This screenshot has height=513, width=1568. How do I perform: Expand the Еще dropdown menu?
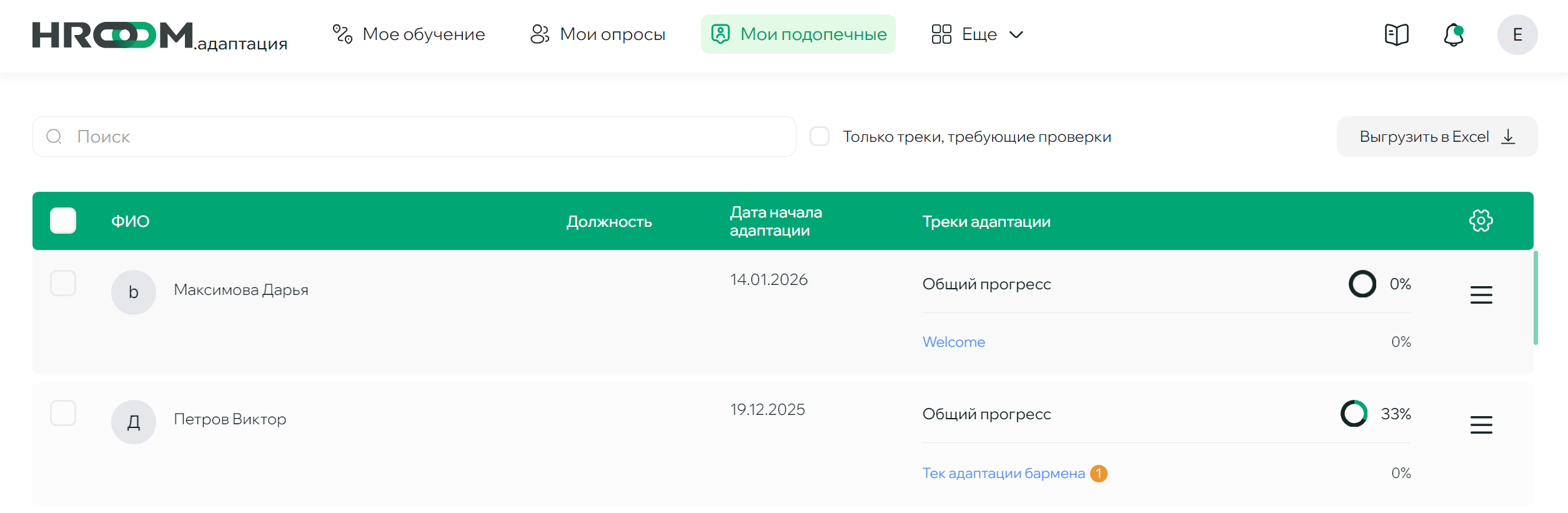(977, 34)
